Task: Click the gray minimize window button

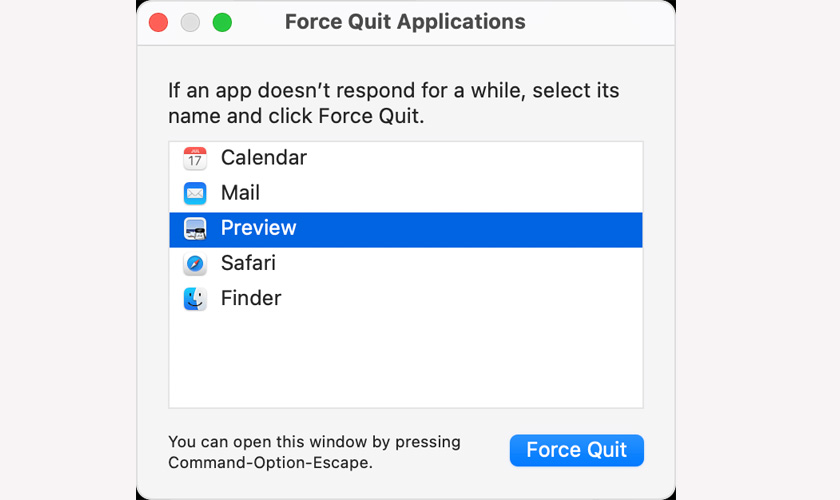Action: pyautogui.click(x=190, y=23)
